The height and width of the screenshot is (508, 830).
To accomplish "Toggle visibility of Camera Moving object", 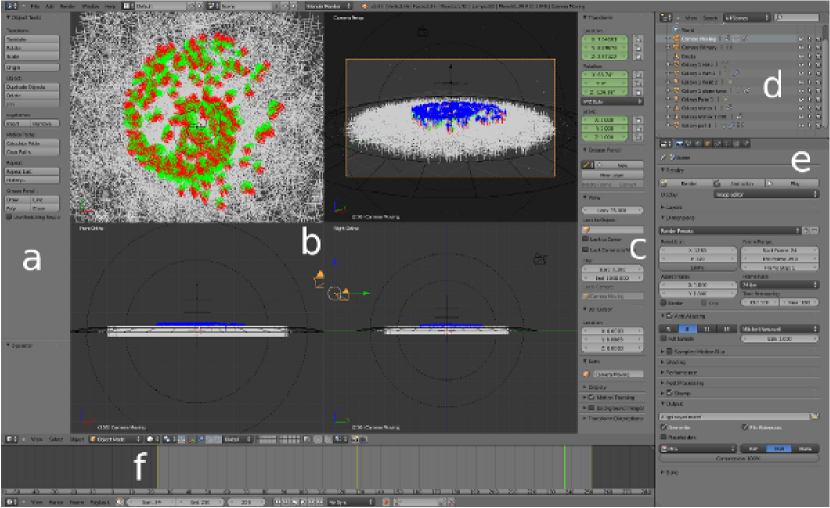I will tap(801, 38).
